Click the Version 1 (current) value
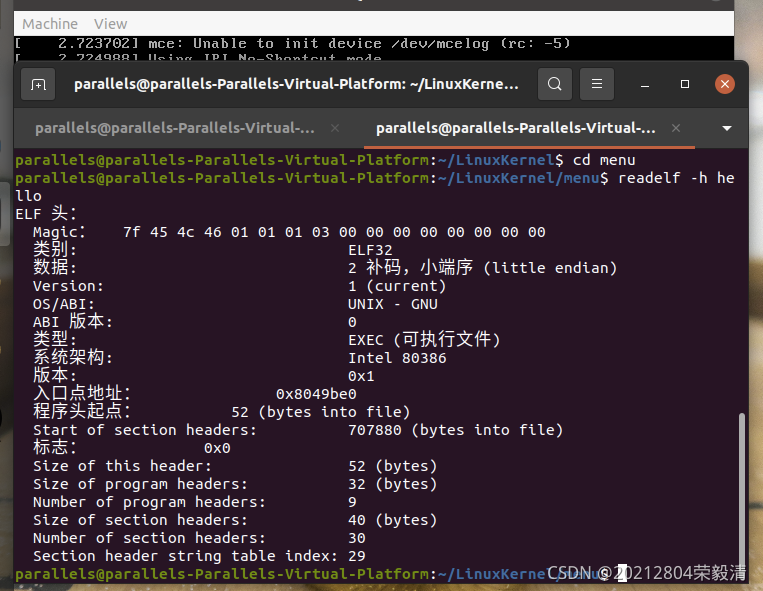Image resolution: width=763 pixels, height=591 pixels. pyautogui.click(x=397, y=286)
